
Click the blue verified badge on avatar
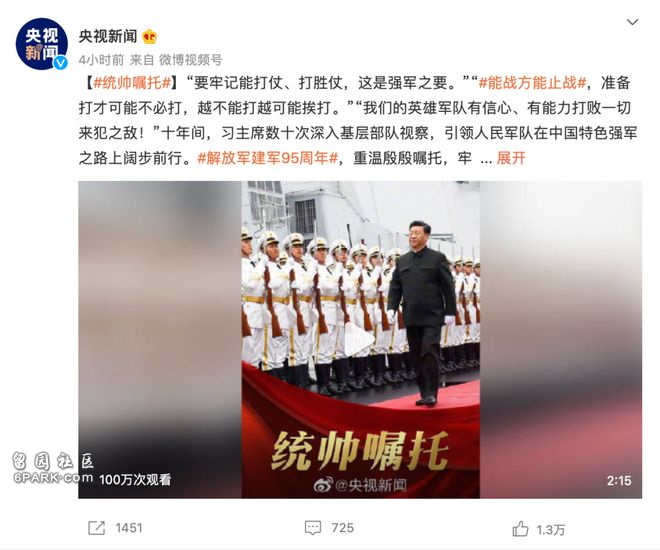point(61,63)
